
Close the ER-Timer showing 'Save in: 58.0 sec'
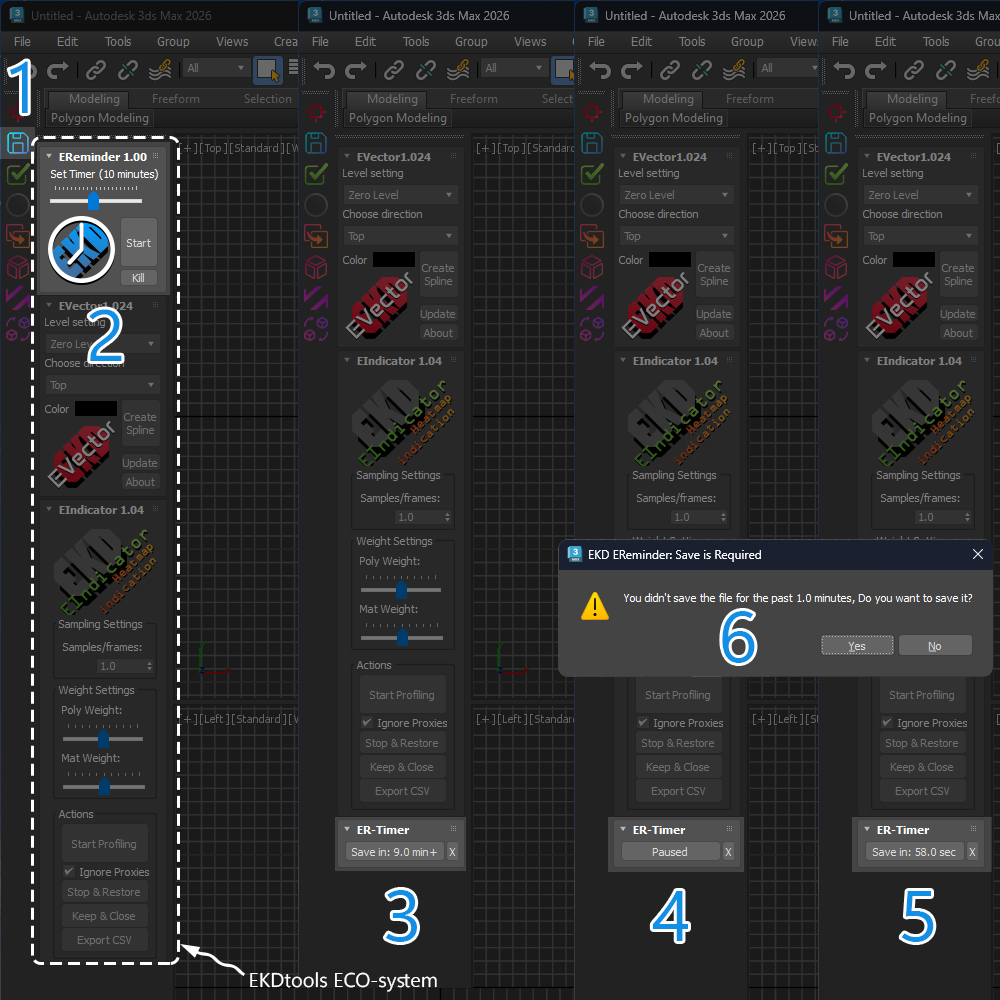coord(972,851)
